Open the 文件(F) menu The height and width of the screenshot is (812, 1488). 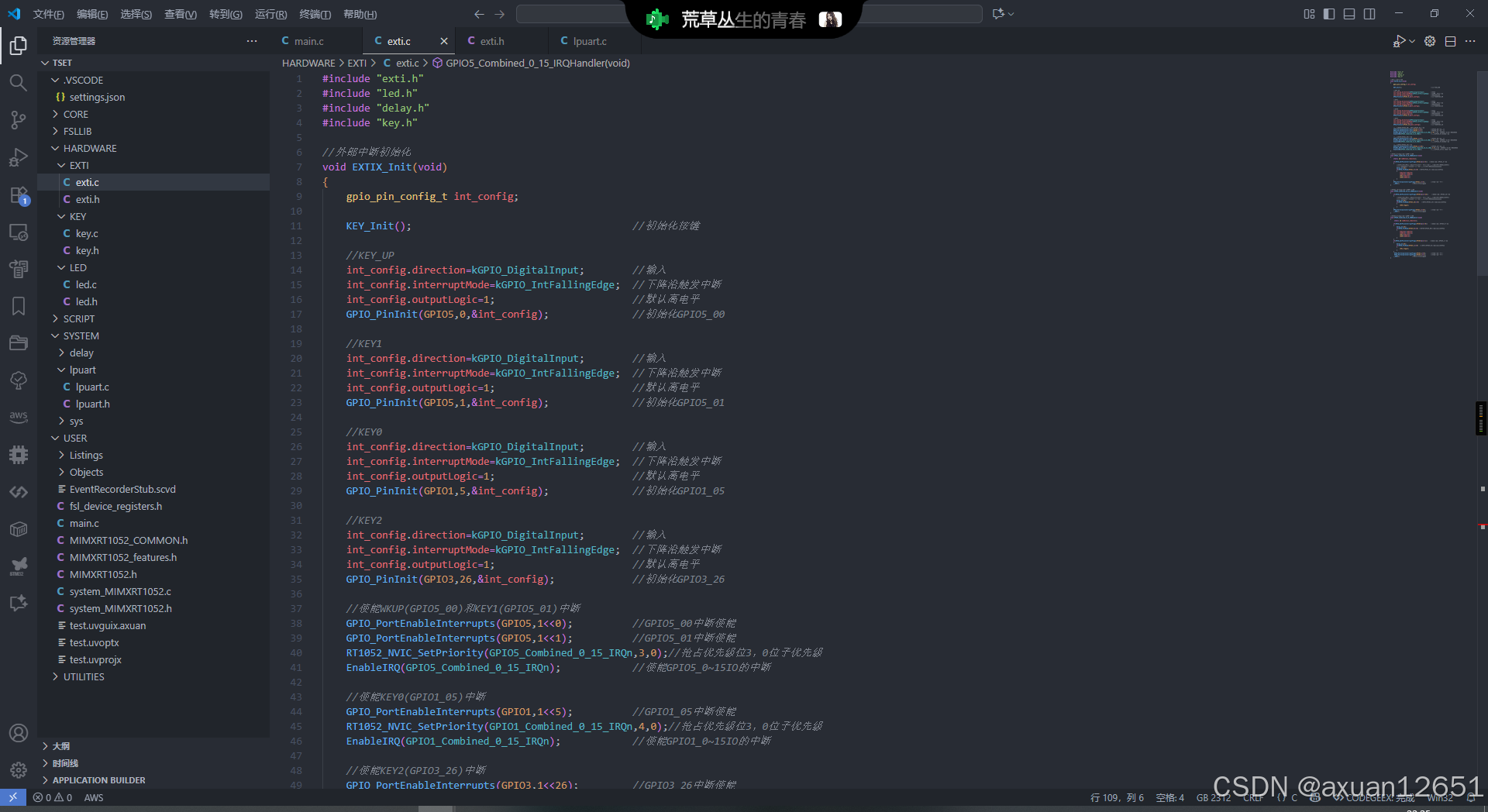[x=48, y=14]
